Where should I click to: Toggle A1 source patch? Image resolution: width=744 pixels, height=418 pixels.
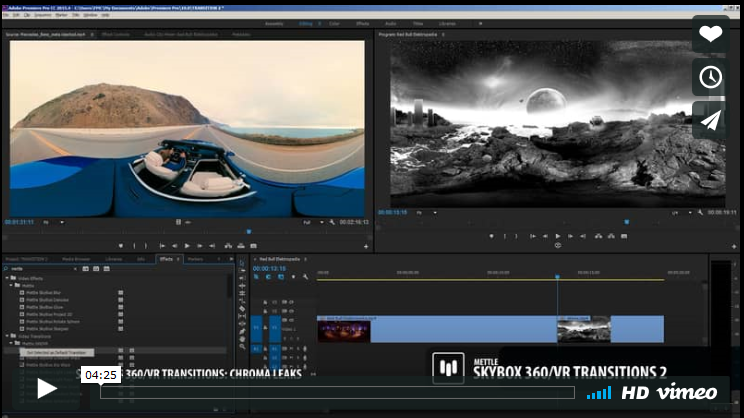pyautogui.click(x=256, y=349)
